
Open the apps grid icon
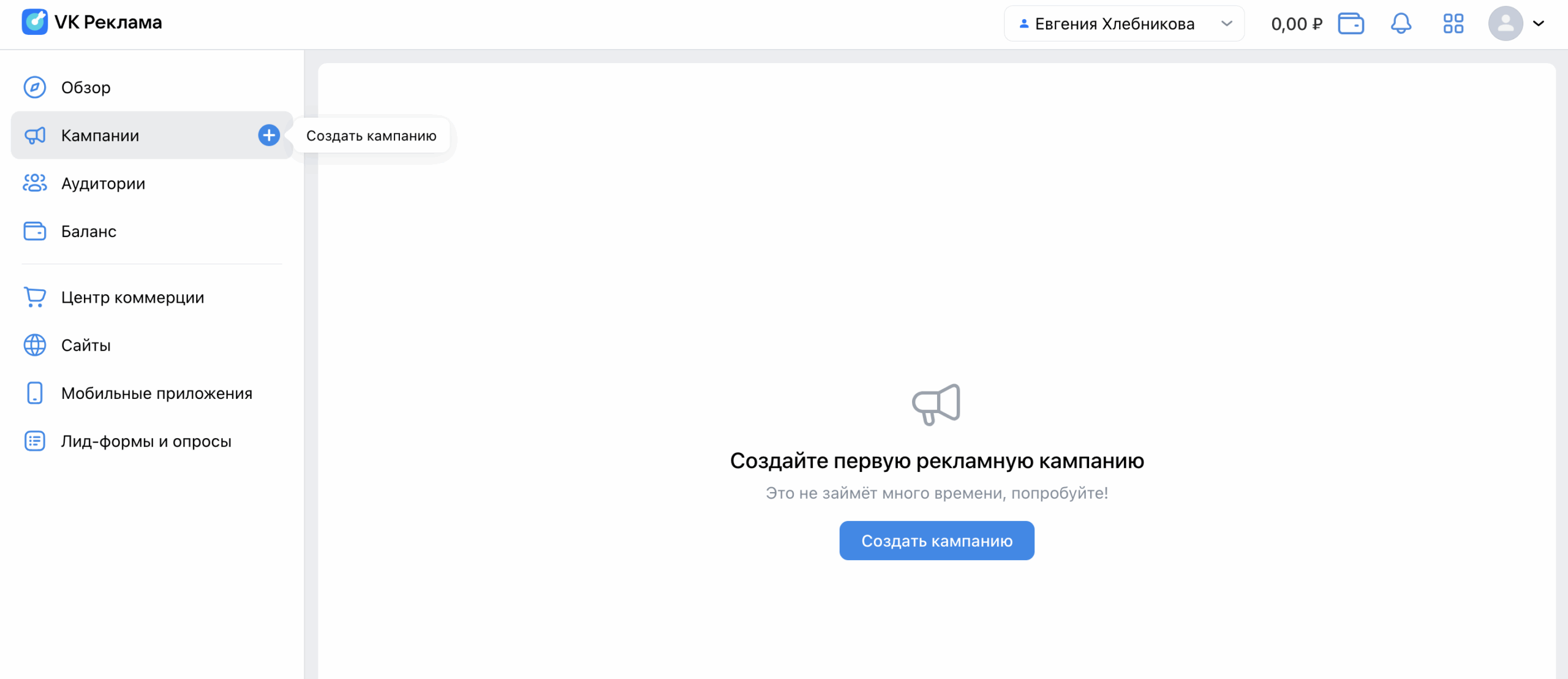(x=1453, y=24)
